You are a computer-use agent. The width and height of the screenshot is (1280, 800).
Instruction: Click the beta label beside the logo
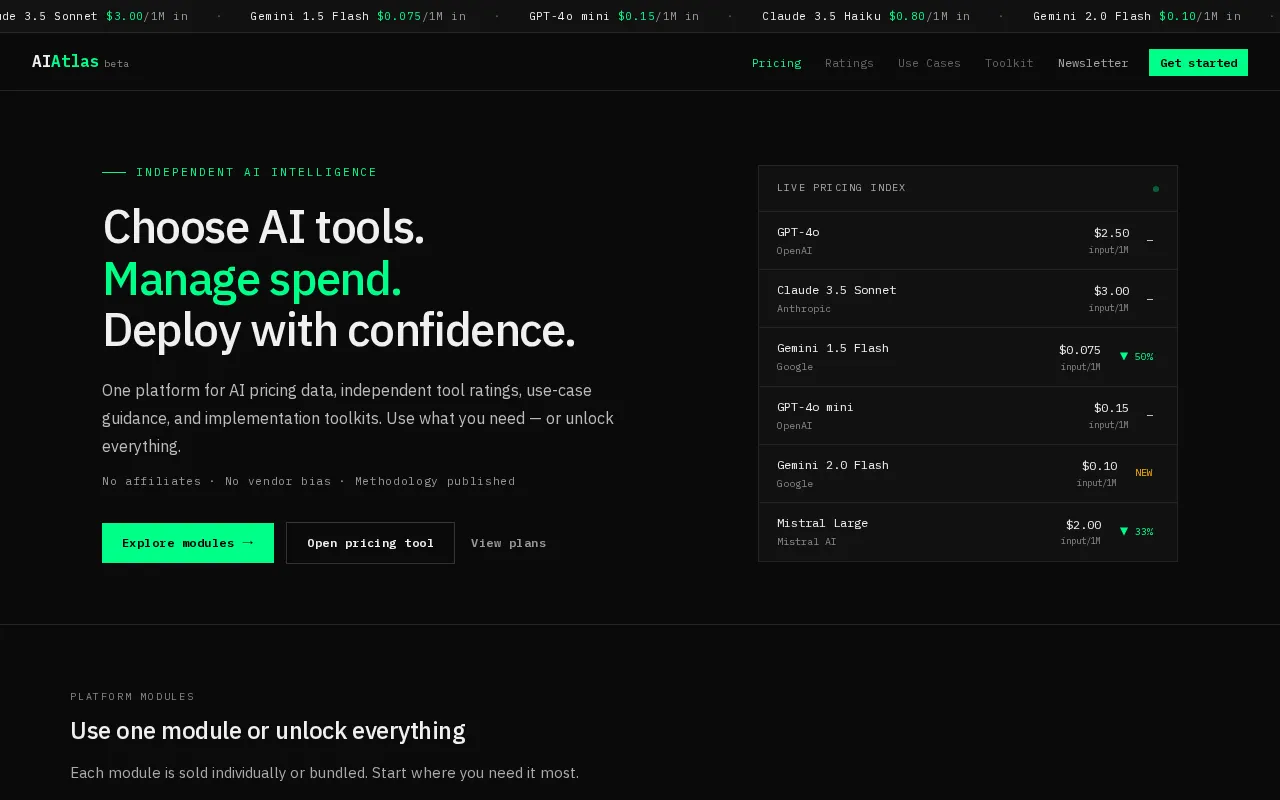(116, 64)
